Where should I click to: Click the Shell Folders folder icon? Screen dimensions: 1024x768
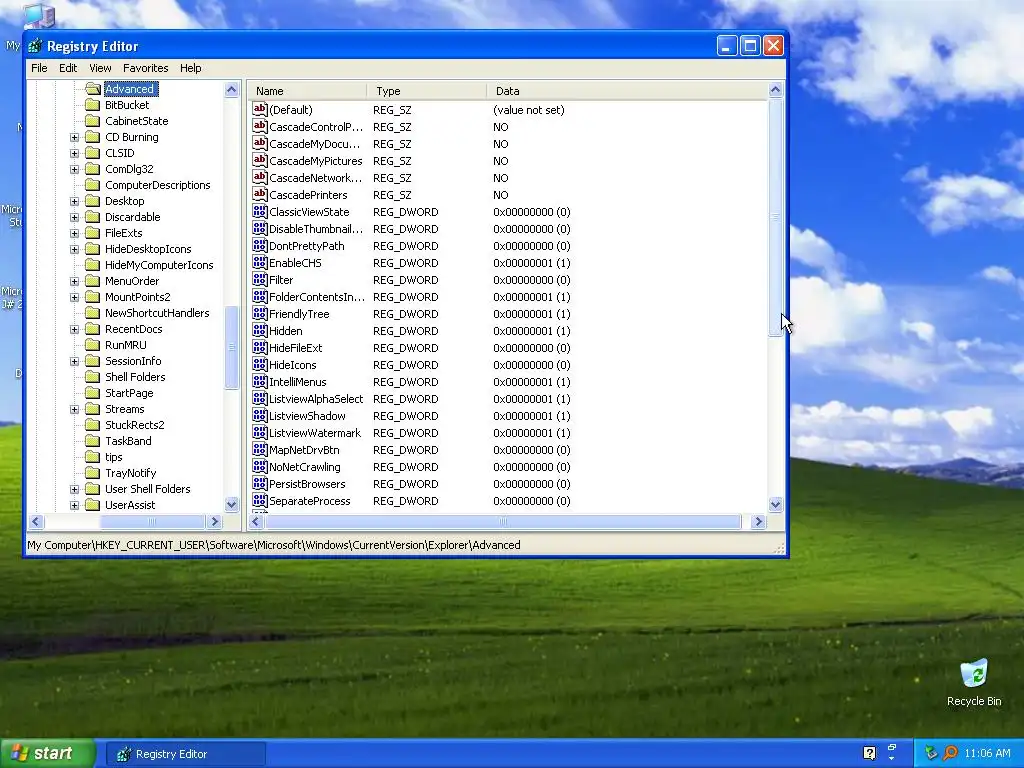93,377
